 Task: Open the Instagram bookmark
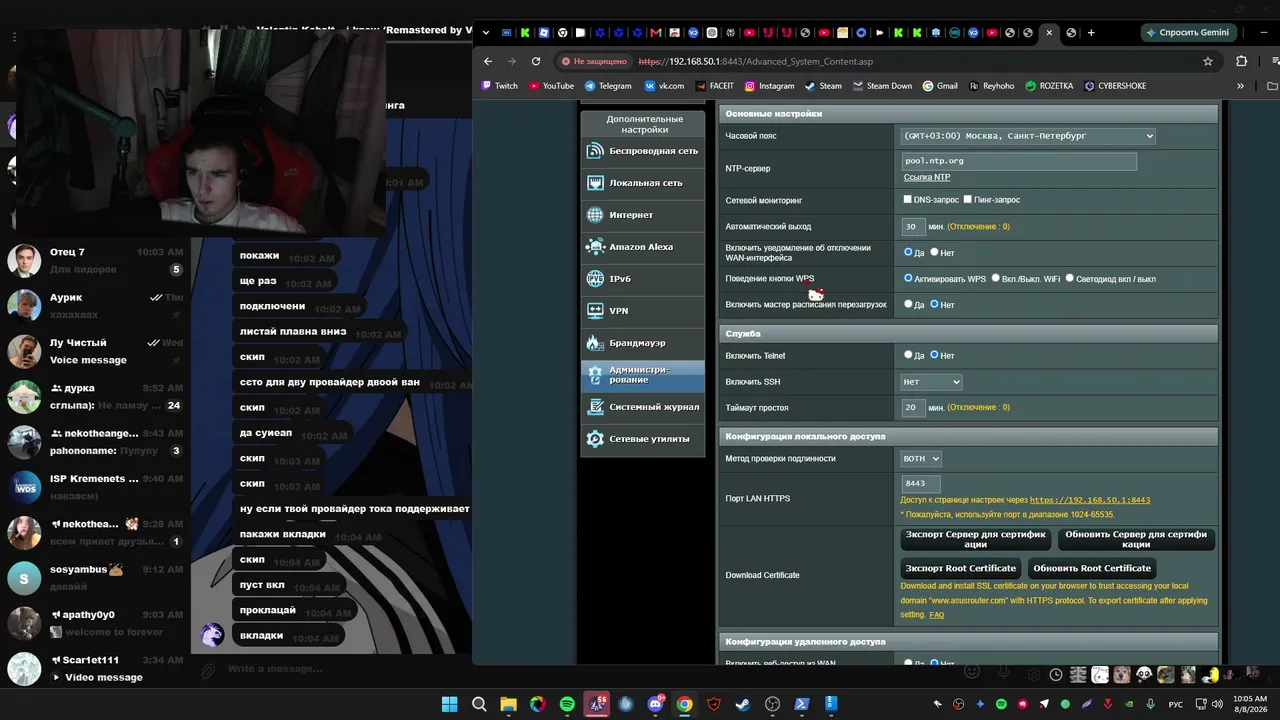pyautogui.click(x=769, y=86)
